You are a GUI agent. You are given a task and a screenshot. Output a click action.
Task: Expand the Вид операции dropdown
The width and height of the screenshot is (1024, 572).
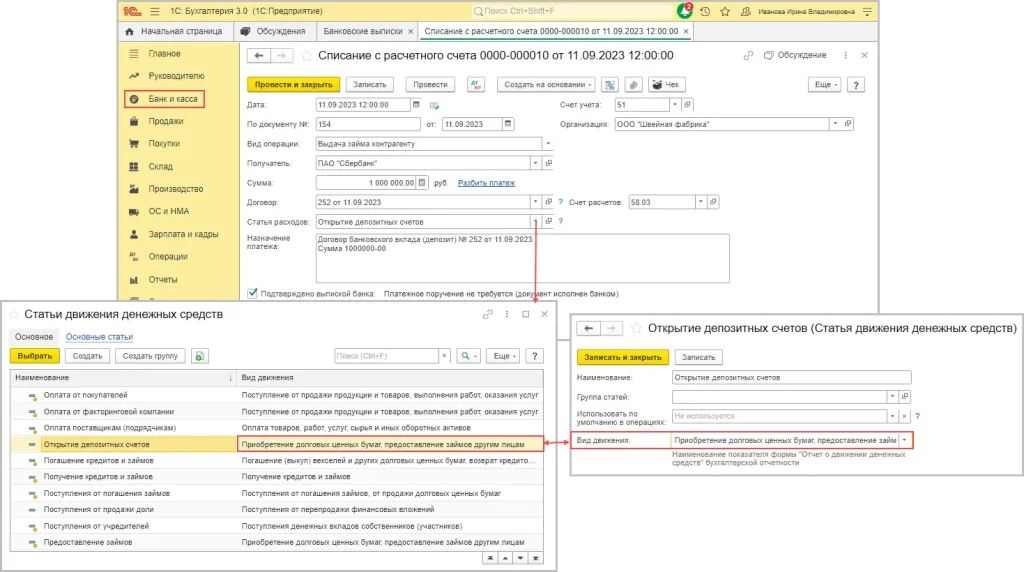coord(547,144)
